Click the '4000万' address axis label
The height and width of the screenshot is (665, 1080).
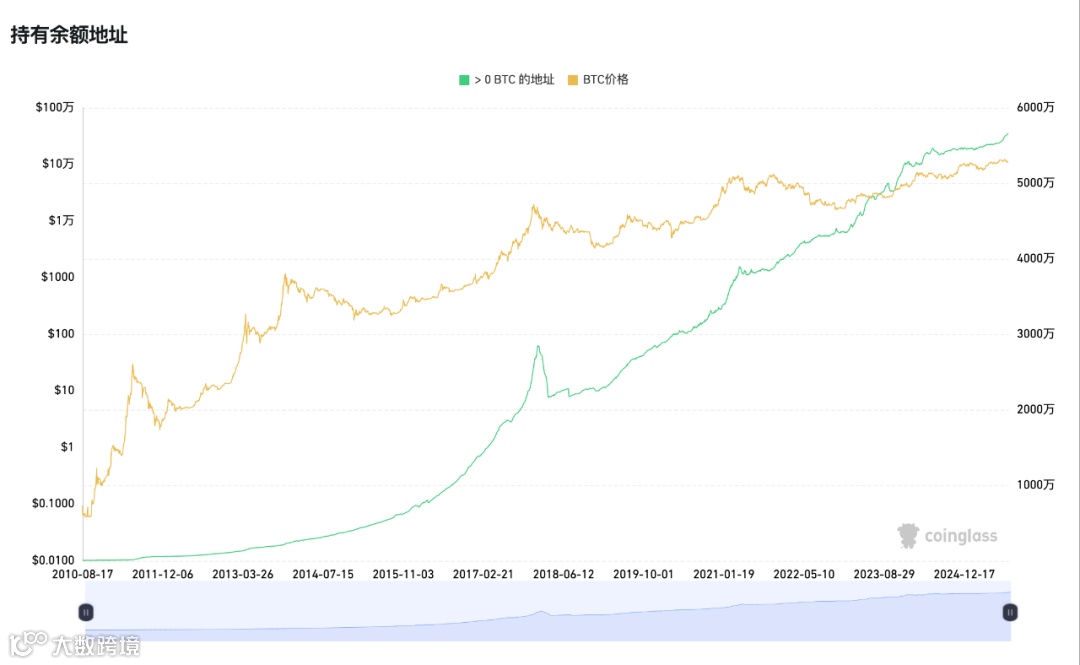coord(1035,258)
